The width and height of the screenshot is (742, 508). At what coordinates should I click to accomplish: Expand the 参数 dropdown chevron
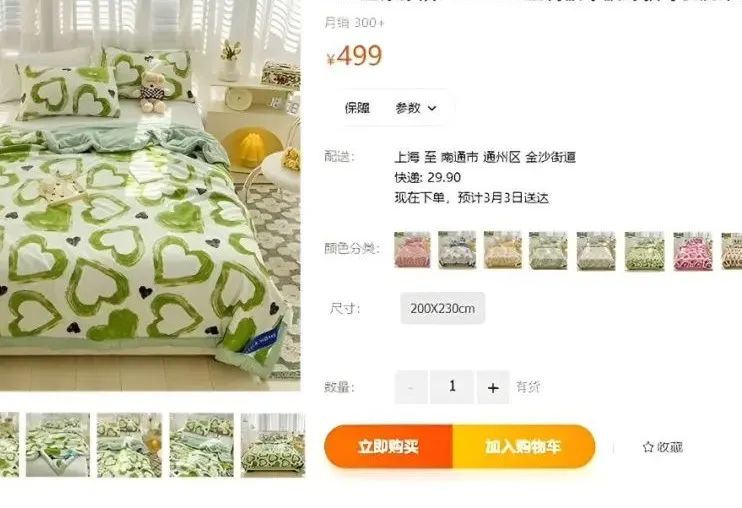432,108
